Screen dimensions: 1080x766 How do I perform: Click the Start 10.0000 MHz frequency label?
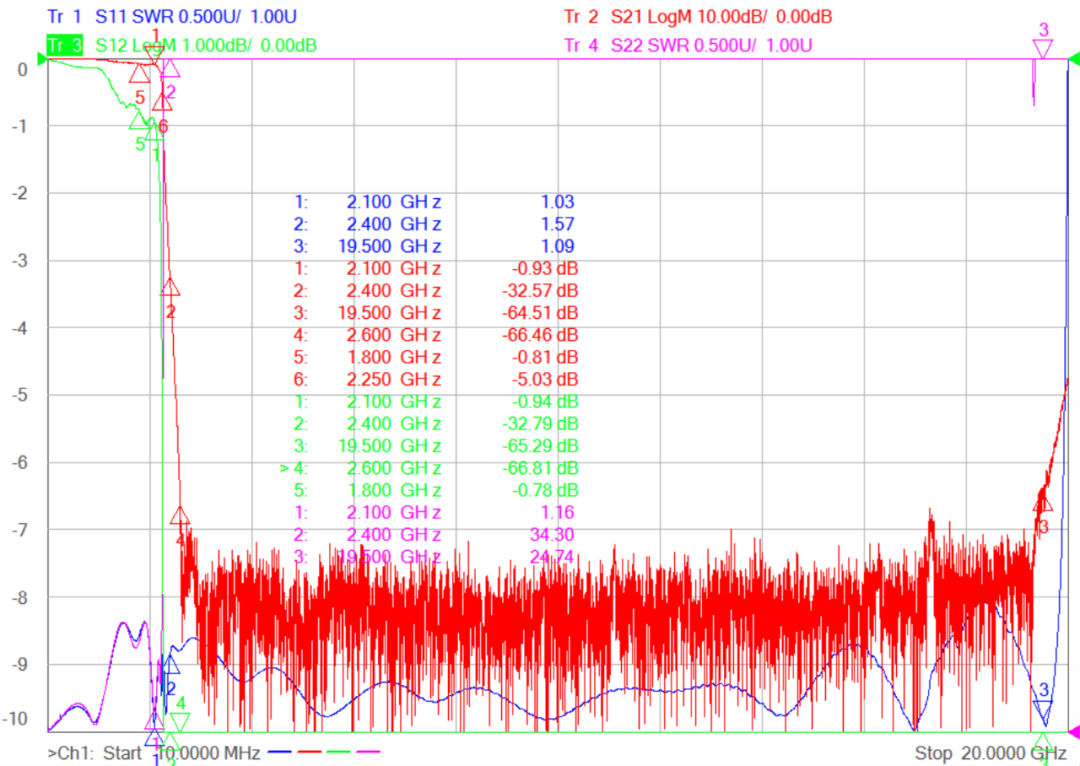click(182, 754)
